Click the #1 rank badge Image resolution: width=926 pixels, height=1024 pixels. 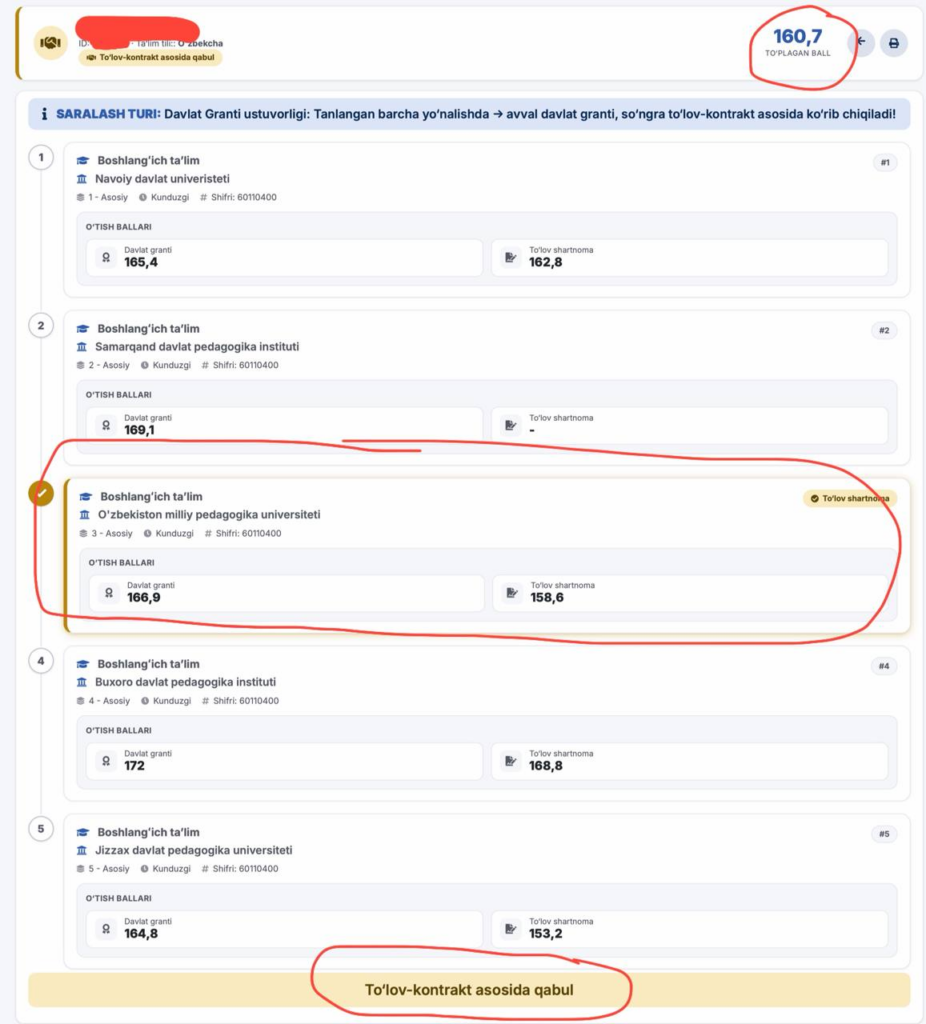(x=885, y=163)
